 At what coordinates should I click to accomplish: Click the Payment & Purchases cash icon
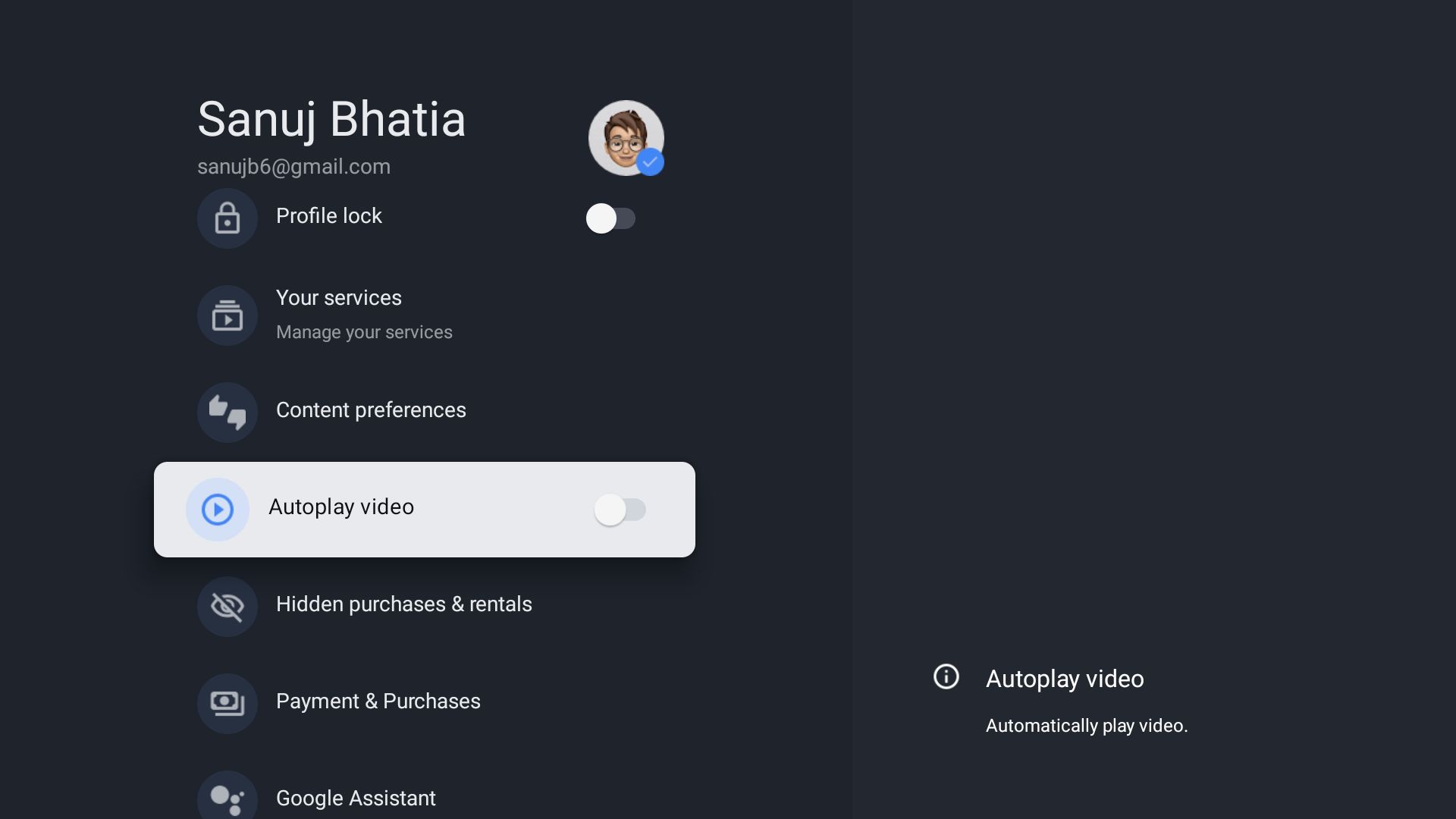227,704
